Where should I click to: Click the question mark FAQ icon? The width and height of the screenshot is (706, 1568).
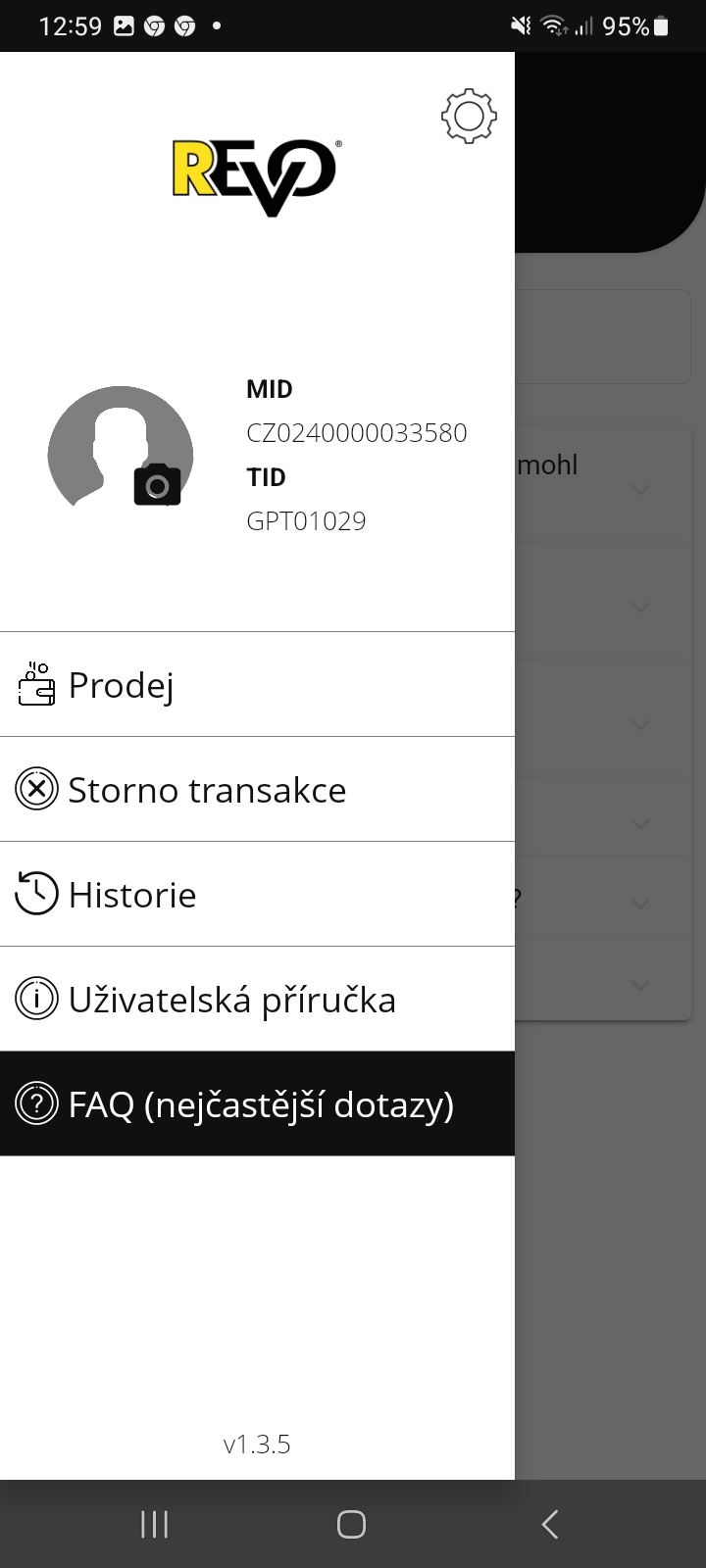[36, 1104]
